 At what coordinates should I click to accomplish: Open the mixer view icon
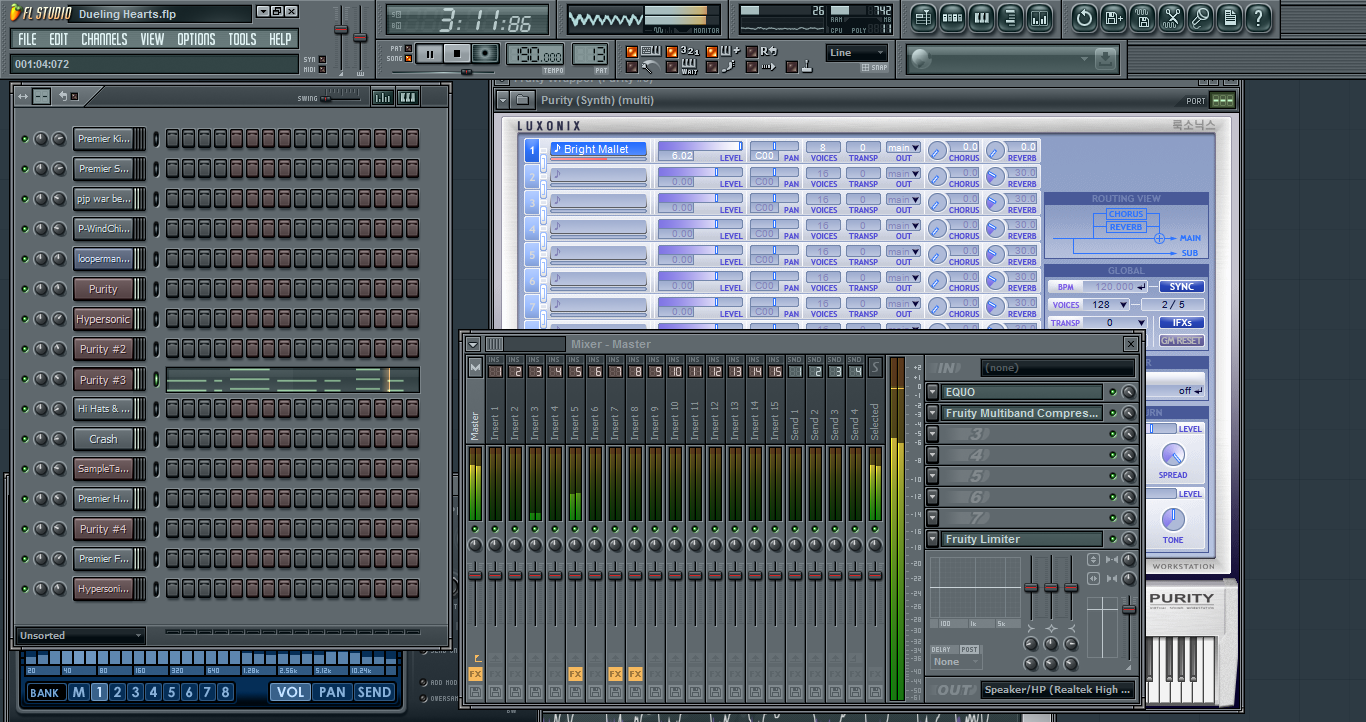pyautogui.click(x=1039, y=17)
